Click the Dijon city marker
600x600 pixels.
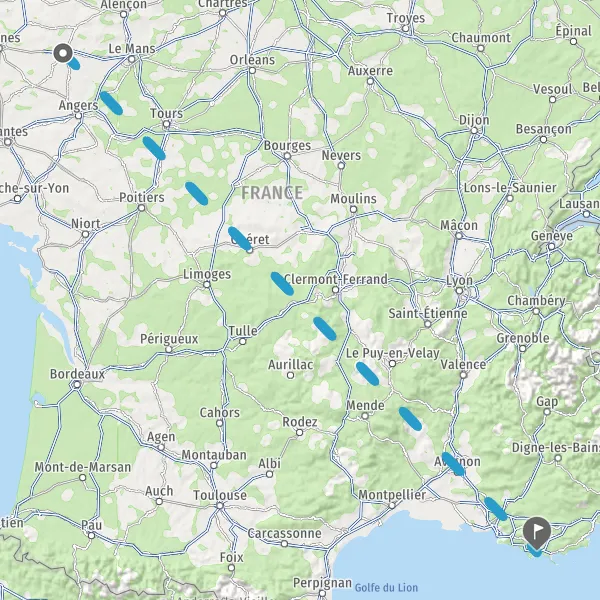(x=474, y=130)
